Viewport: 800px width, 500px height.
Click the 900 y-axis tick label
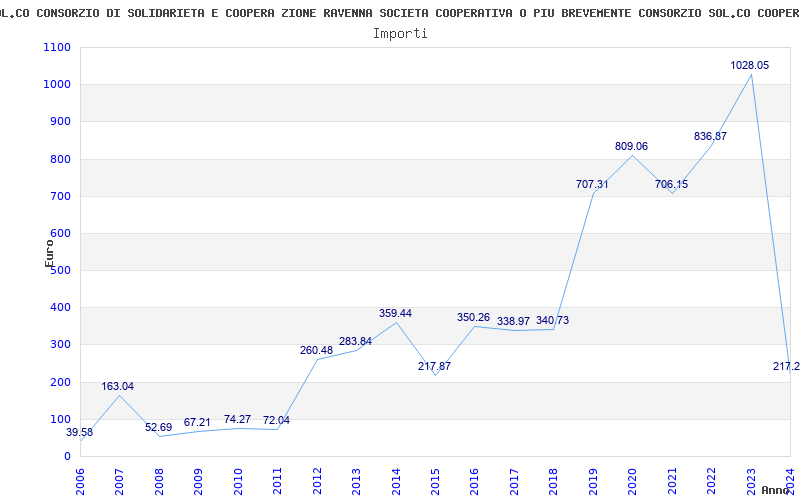tap(60, 122)
